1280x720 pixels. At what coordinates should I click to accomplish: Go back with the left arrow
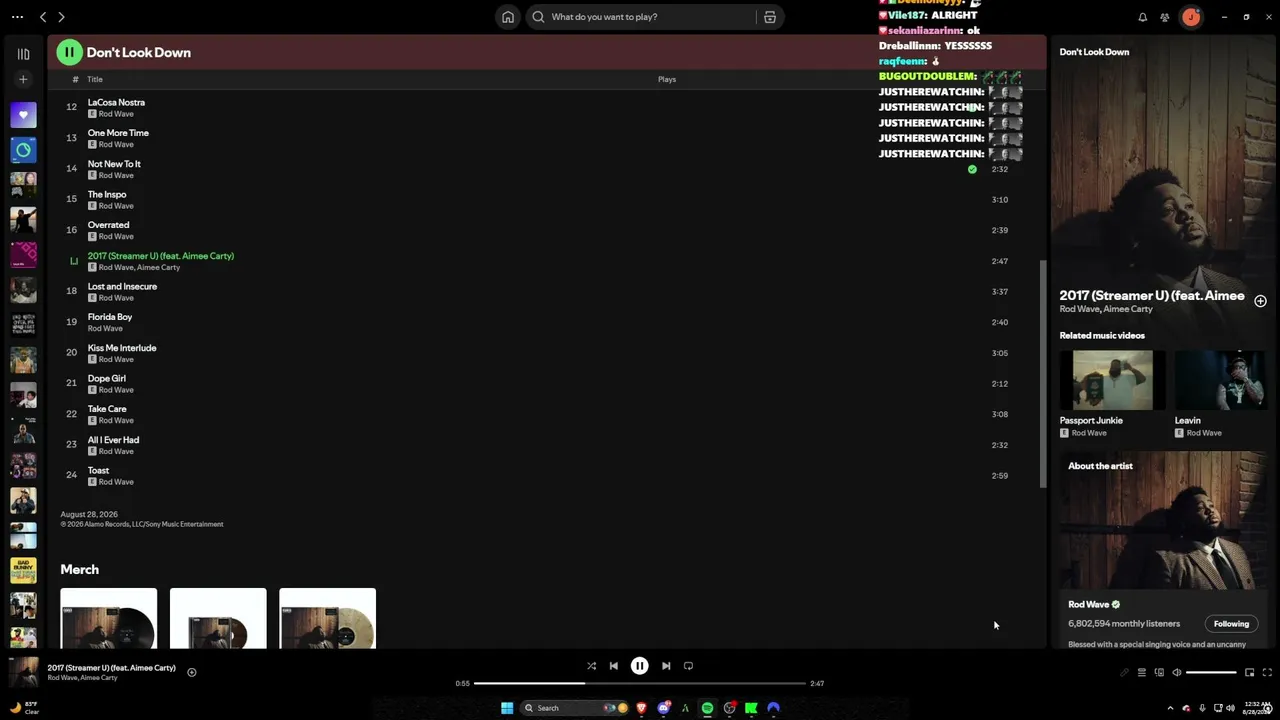tap(43, 17)
